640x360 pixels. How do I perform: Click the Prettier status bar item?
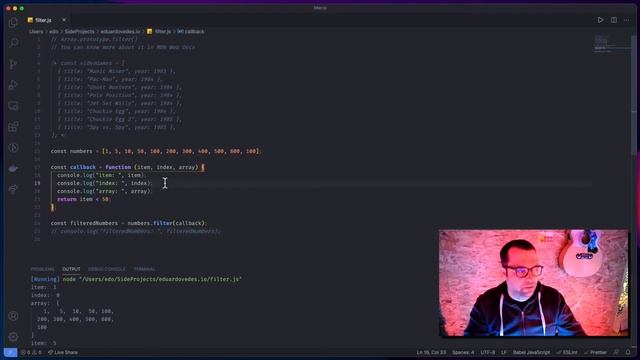595,352
